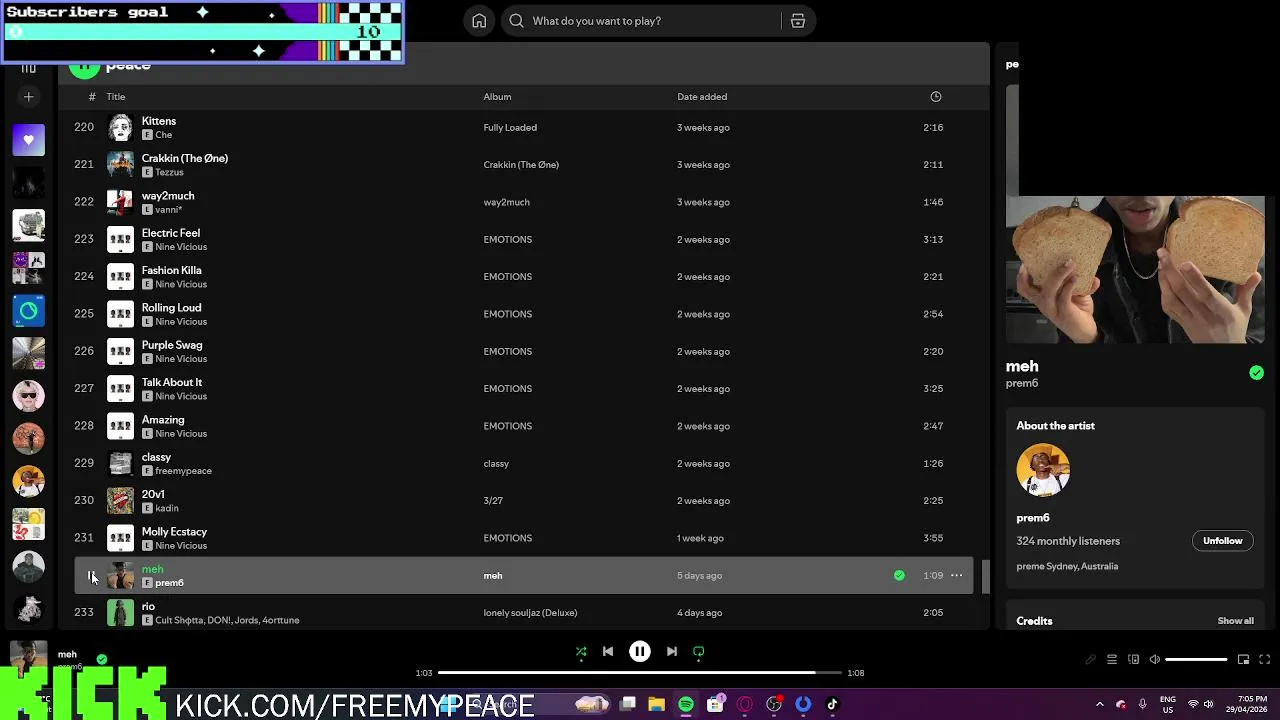Open File Explorer from the taskbar
Screen dimensions: 1280x720
pyautogui.click(x=656, y=705)
